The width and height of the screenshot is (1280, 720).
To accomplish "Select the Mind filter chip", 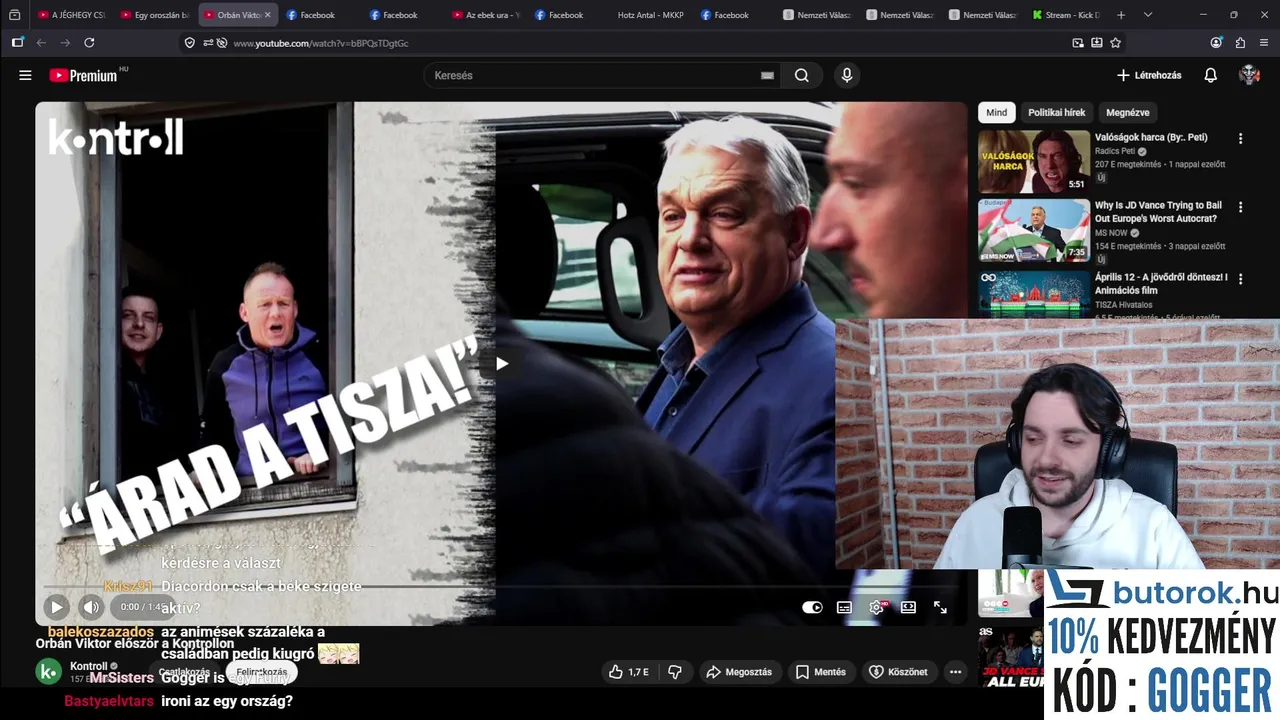I will tap(996, 112).
